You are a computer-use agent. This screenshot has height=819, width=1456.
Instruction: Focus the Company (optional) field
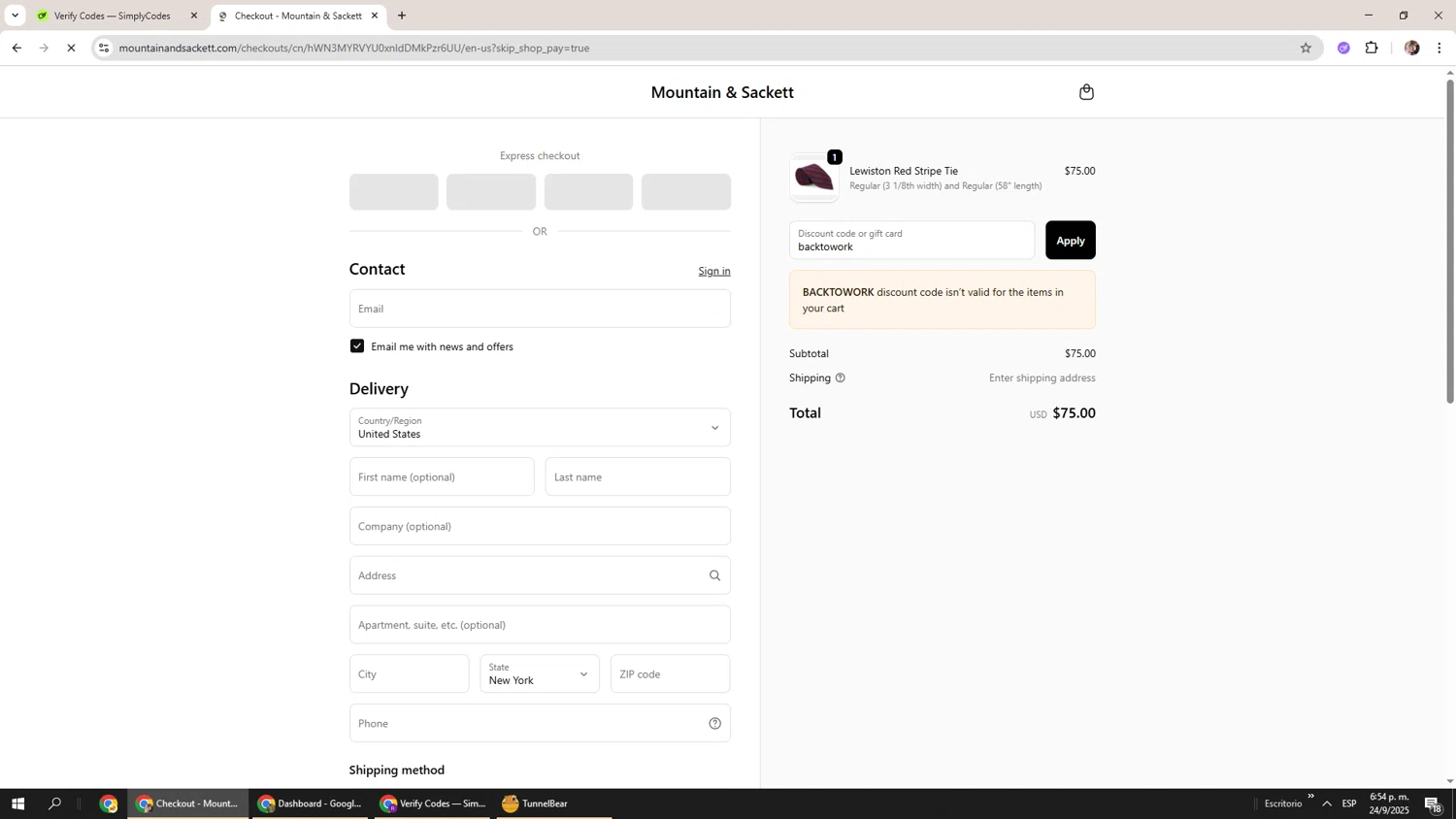(540, 527)
